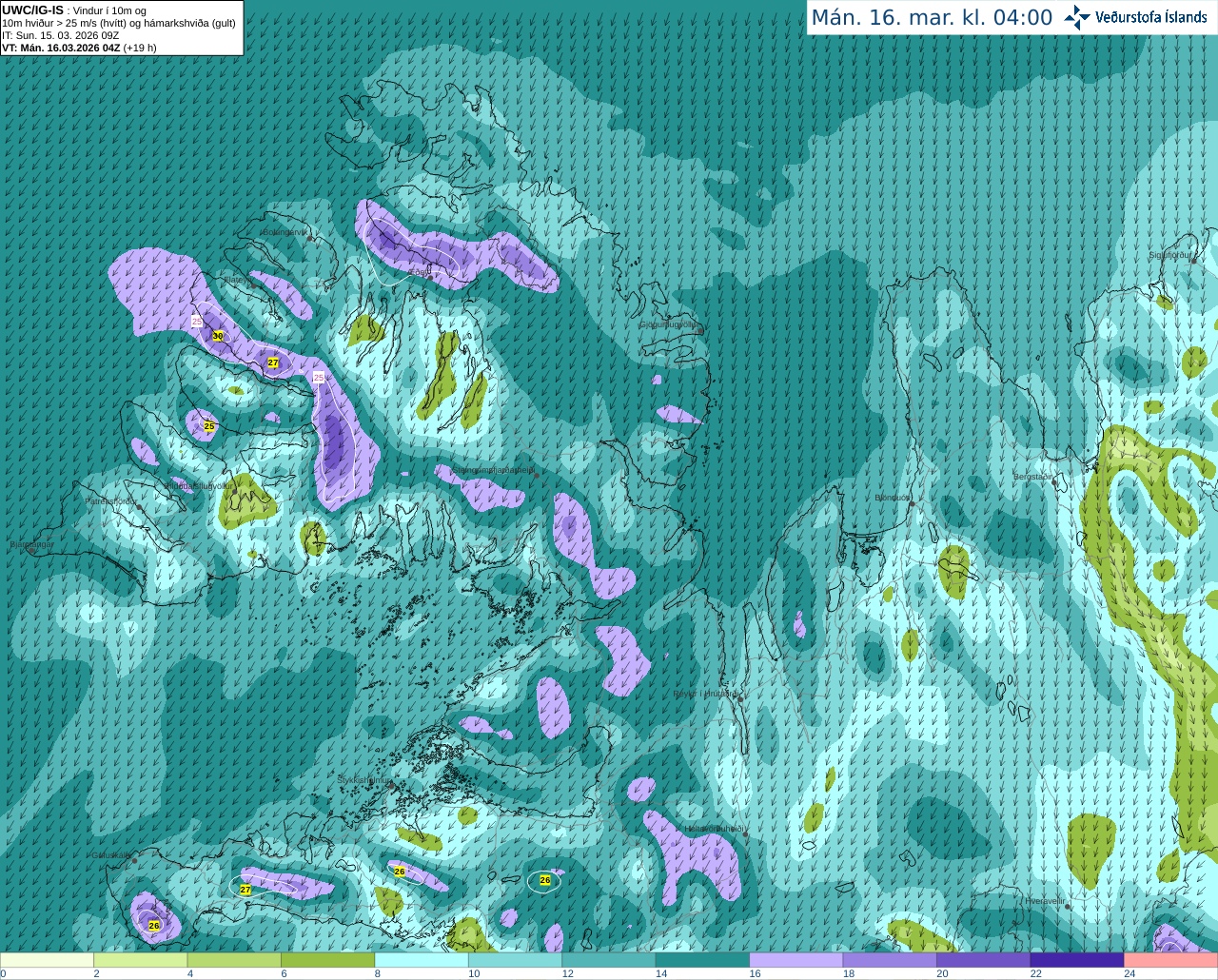Click the Gufuskálar station label
The height and width of the screenshot is (980, 1218).
coord(109,854)
